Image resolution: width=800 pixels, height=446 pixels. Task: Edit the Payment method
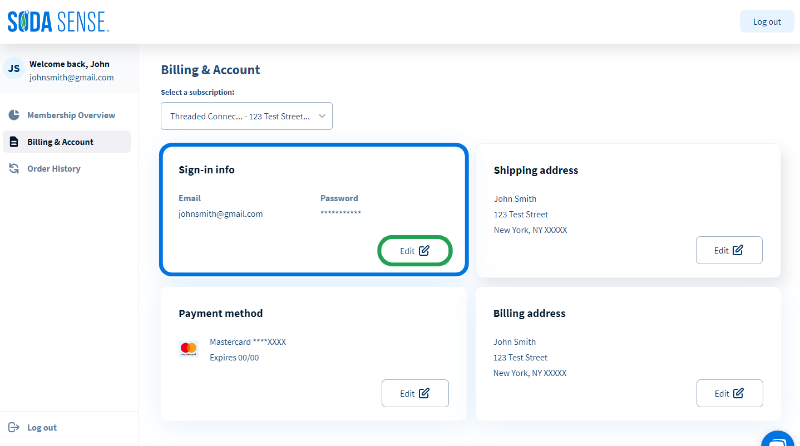pyautogui.click(x=415, y=393)
